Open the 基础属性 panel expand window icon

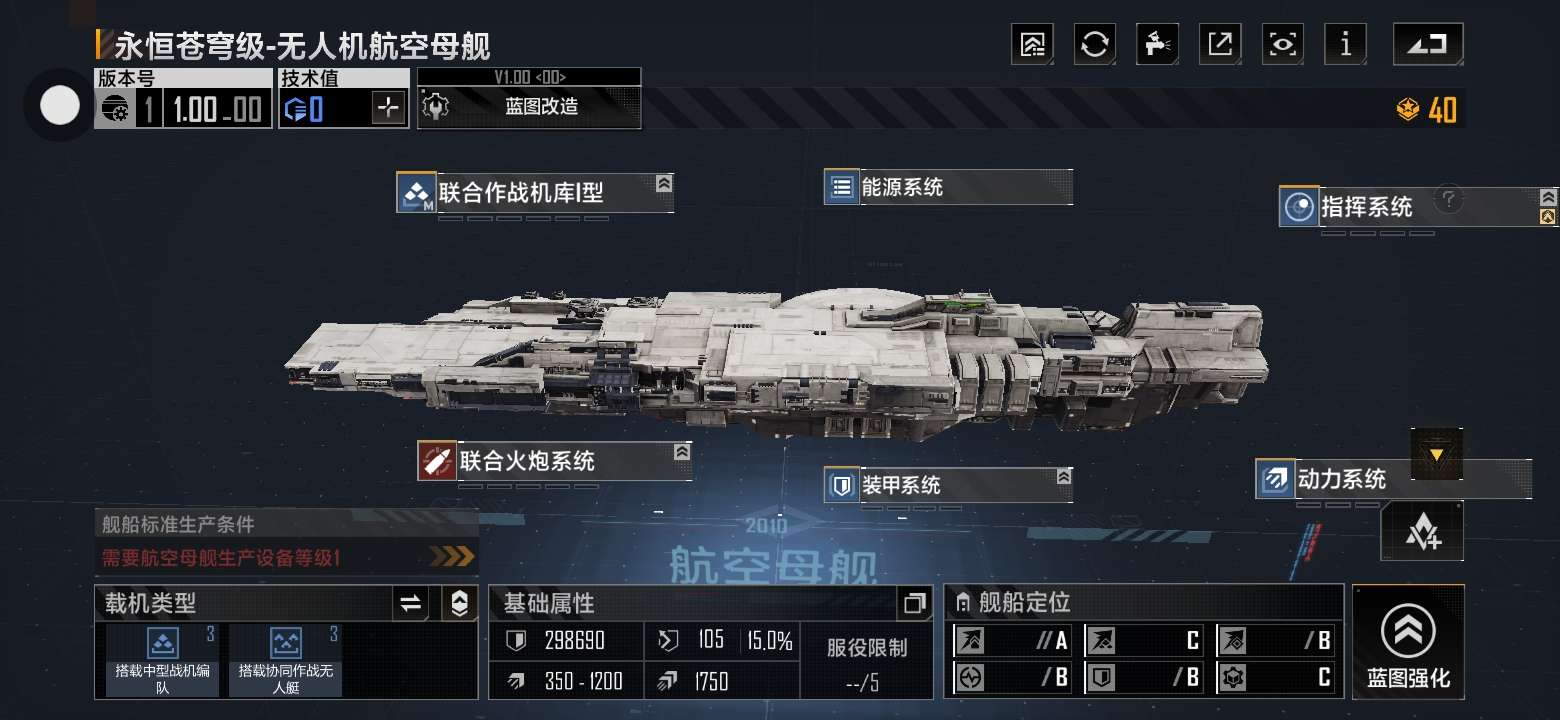point(914,603)
